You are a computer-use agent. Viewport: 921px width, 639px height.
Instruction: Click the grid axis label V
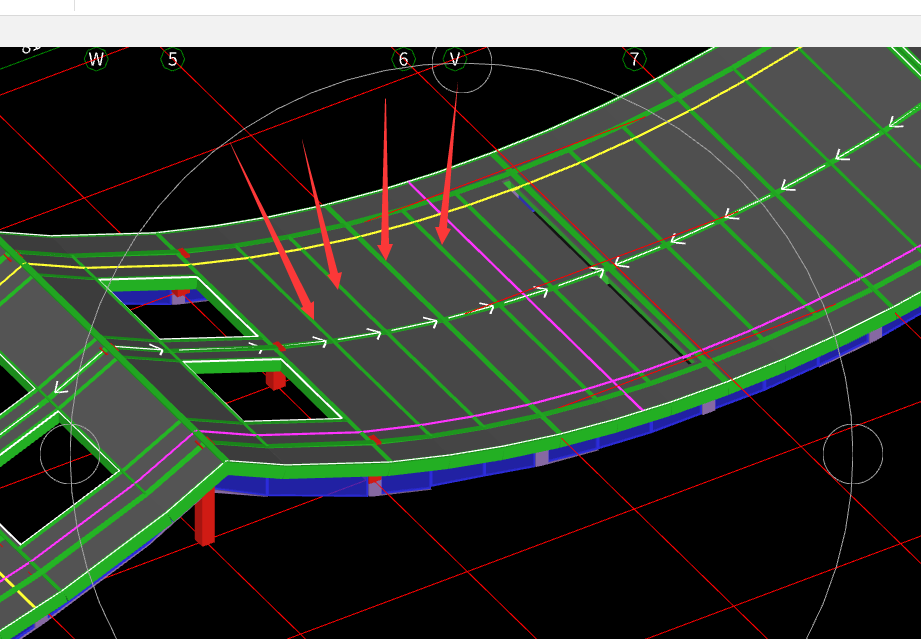pyautogui.click(x=455, y=59)
